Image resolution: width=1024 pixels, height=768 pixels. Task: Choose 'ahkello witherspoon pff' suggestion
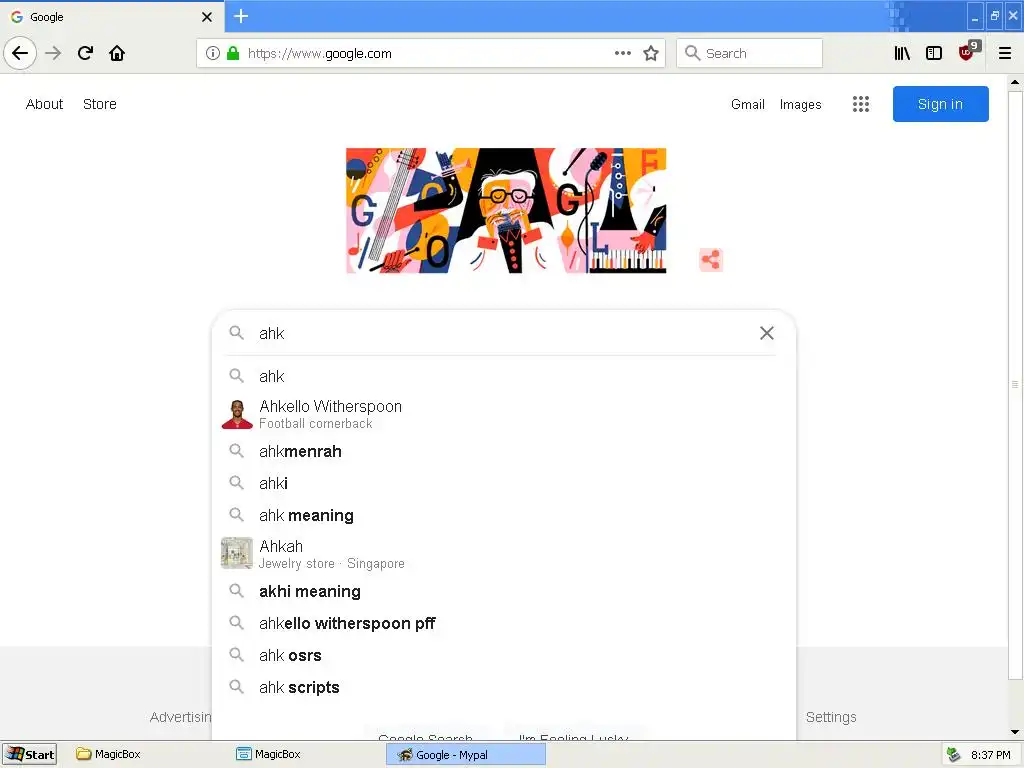[503, 623]
